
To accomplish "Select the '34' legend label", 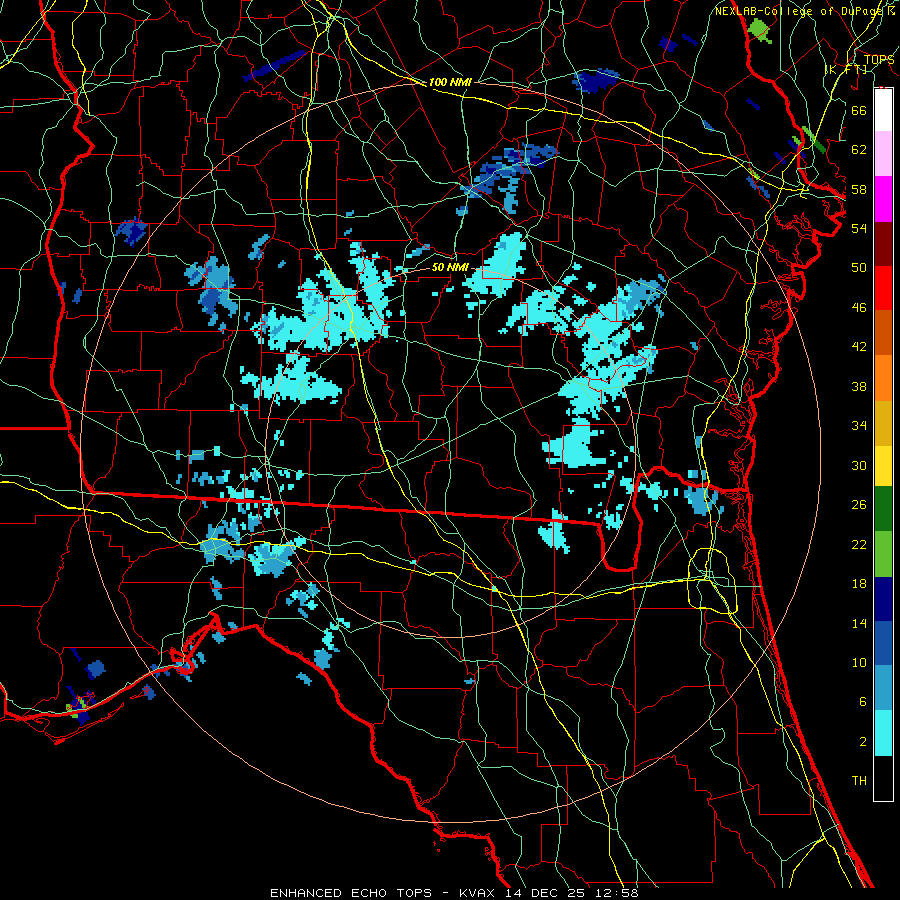I will coord(859,426).
